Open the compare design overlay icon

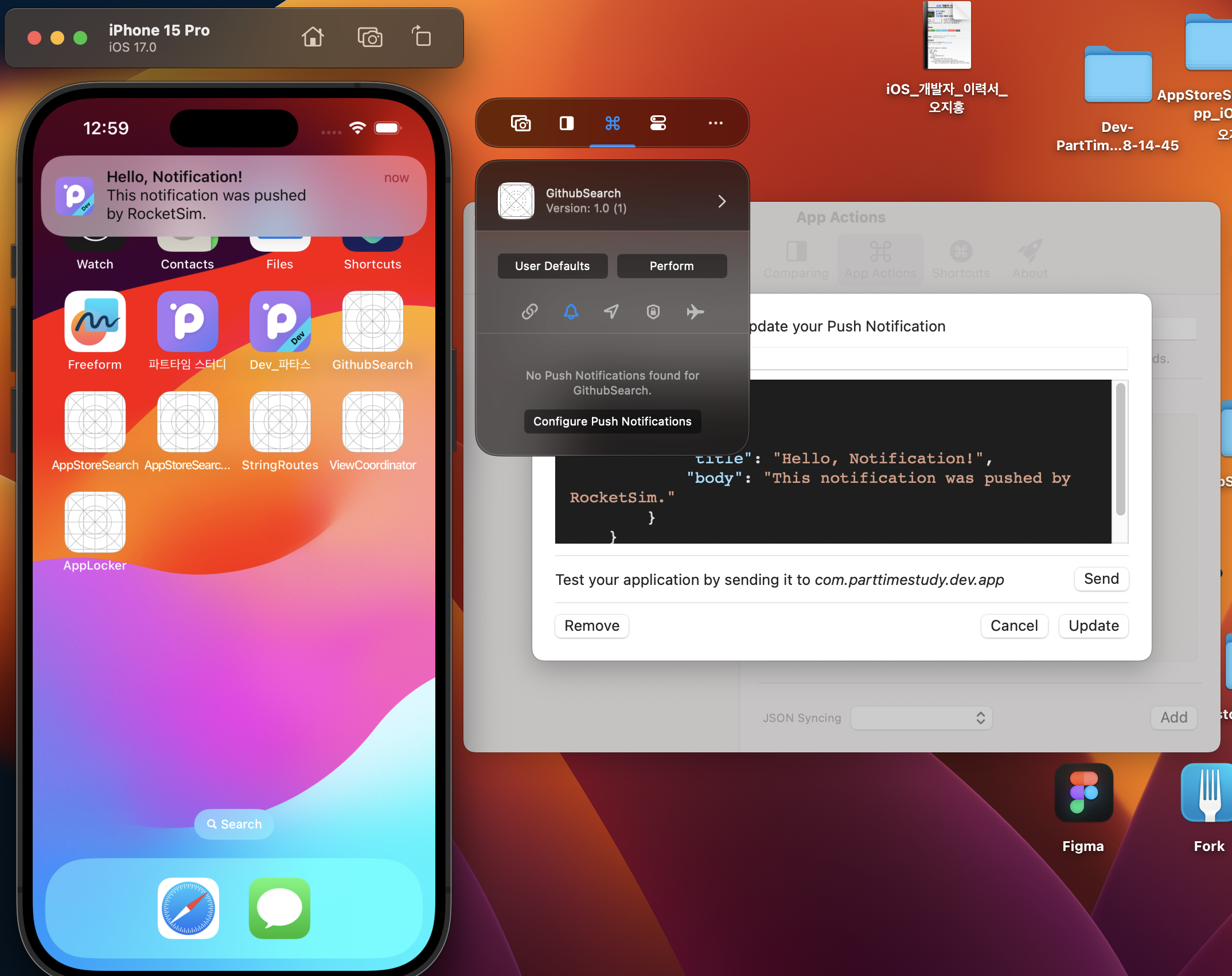567,123
